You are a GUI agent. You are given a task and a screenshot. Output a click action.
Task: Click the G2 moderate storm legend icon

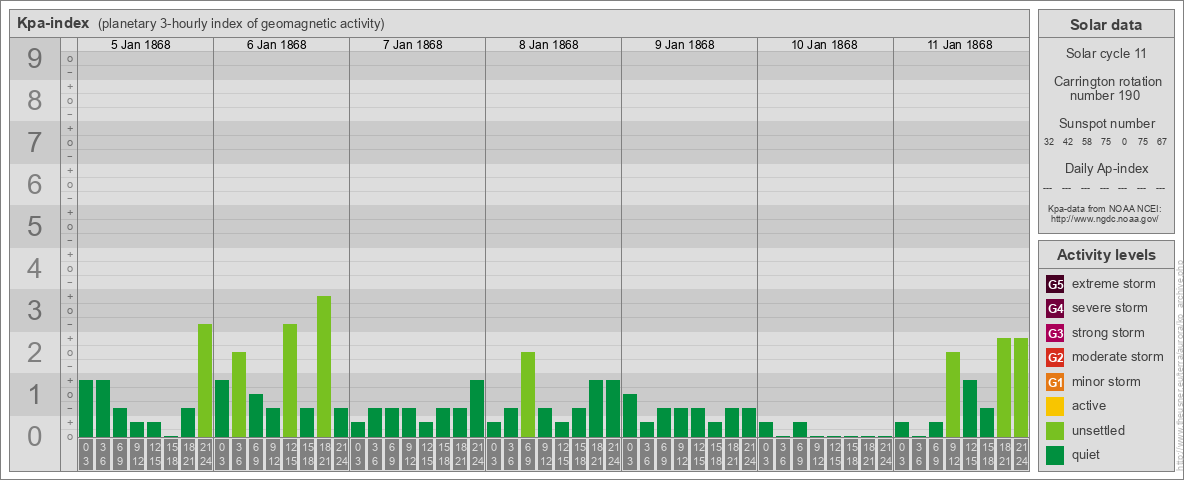(1055, 357)
